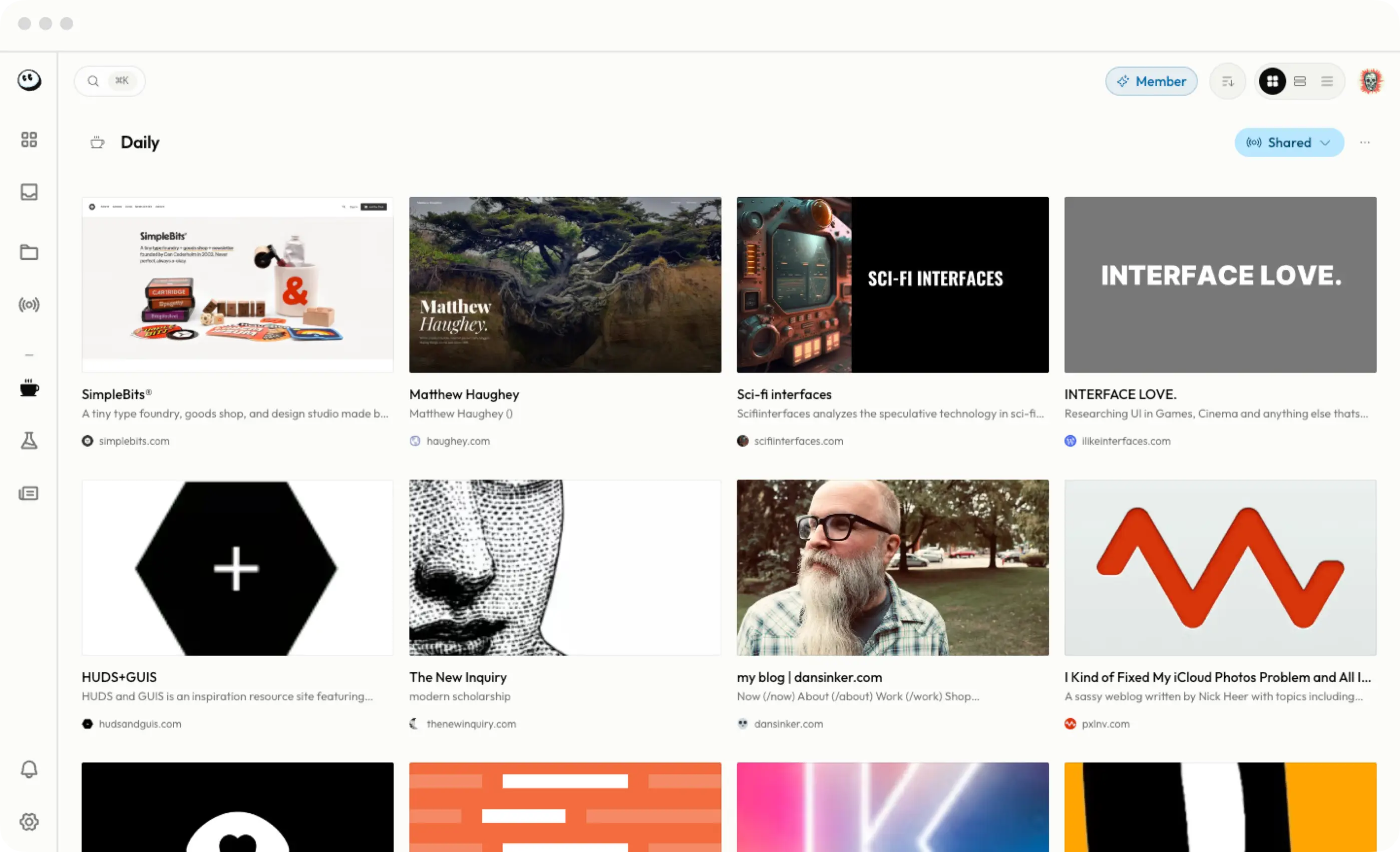
Task: Open the grid dashboard icon in sidebar
Action: (x=29, y=140)
